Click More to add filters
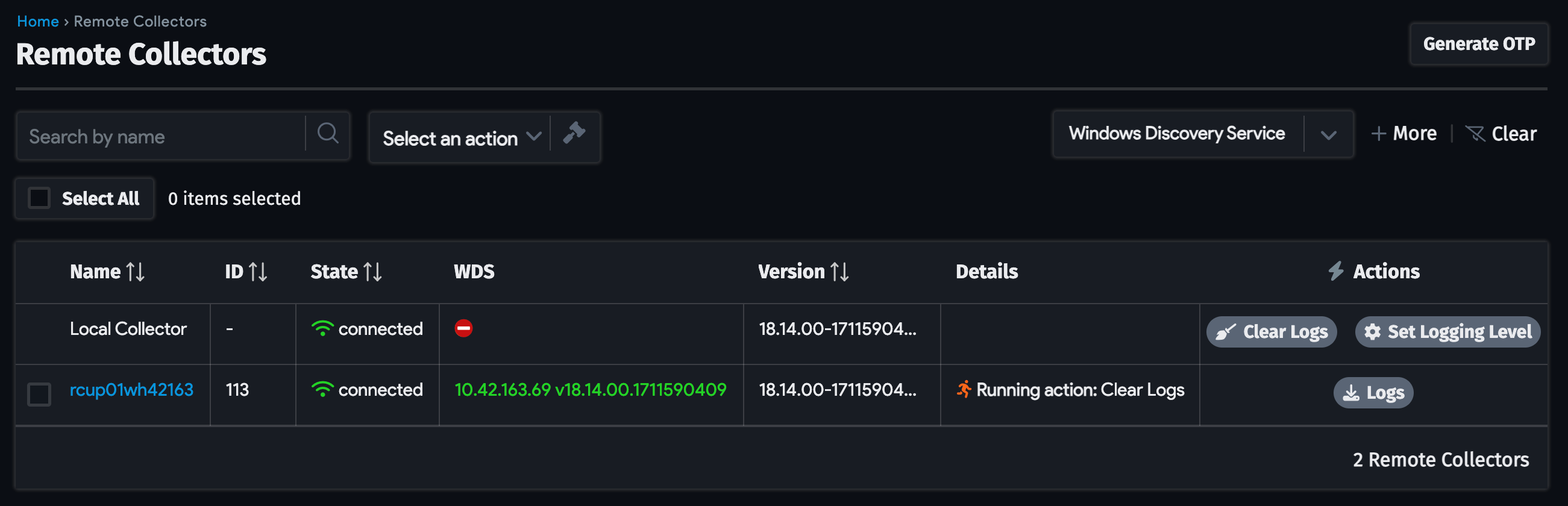1568x506 pixels. click(x=1403, y=134)
